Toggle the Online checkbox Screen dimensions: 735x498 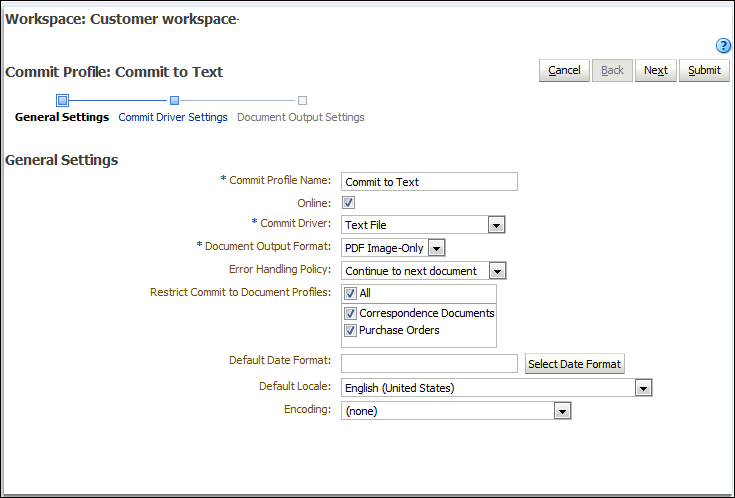[x=349, y=203]
